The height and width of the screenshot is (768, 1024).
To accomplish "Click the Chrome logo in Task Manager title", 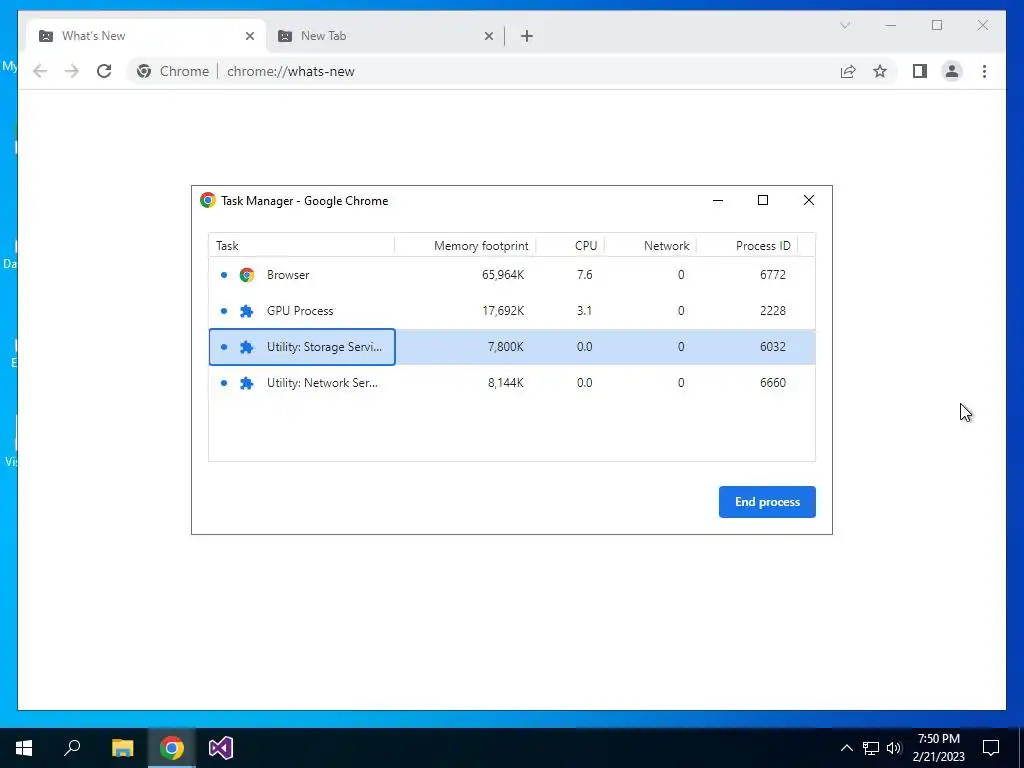I will click(x=208, y=200).
